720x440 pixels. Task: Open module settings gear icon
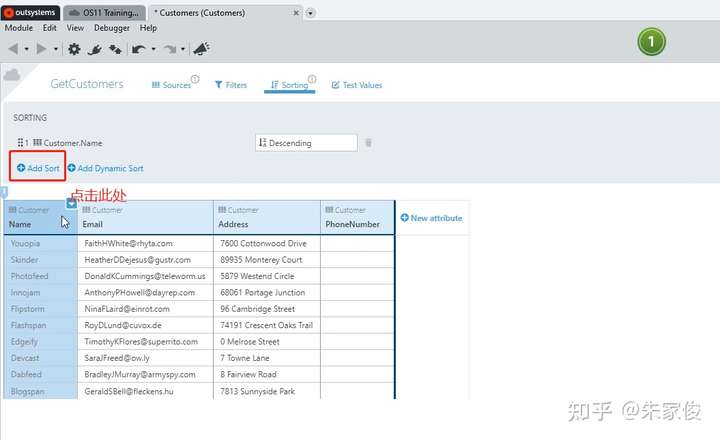tap(74, 49)
